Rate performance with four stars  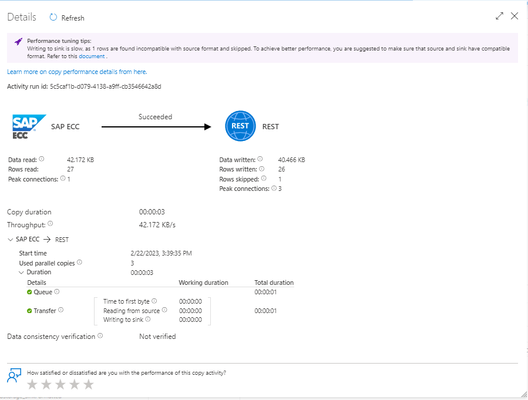point(74,384)
